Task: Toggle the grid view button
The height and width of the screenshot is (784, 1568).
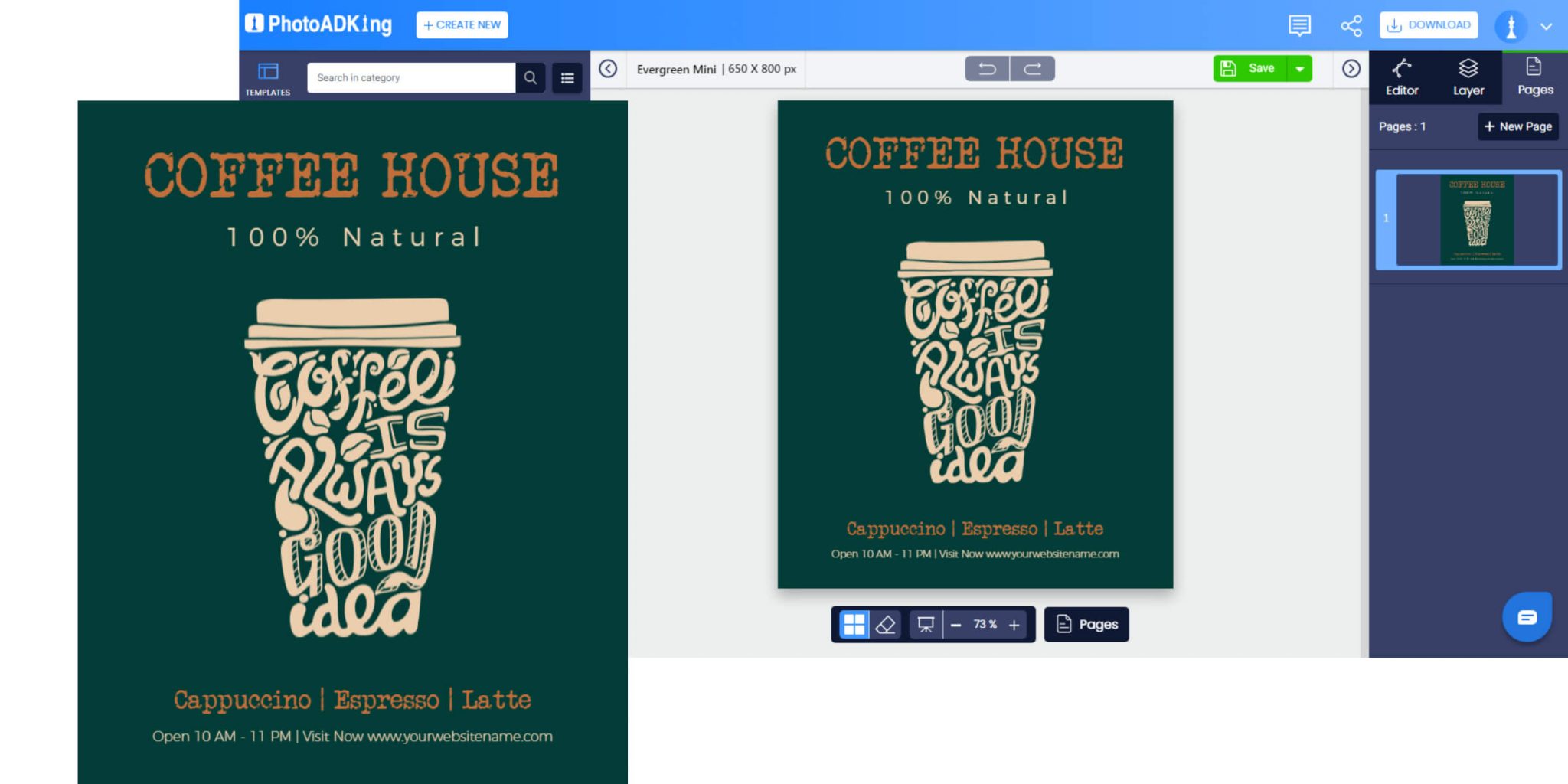Action: coord(854,625)
